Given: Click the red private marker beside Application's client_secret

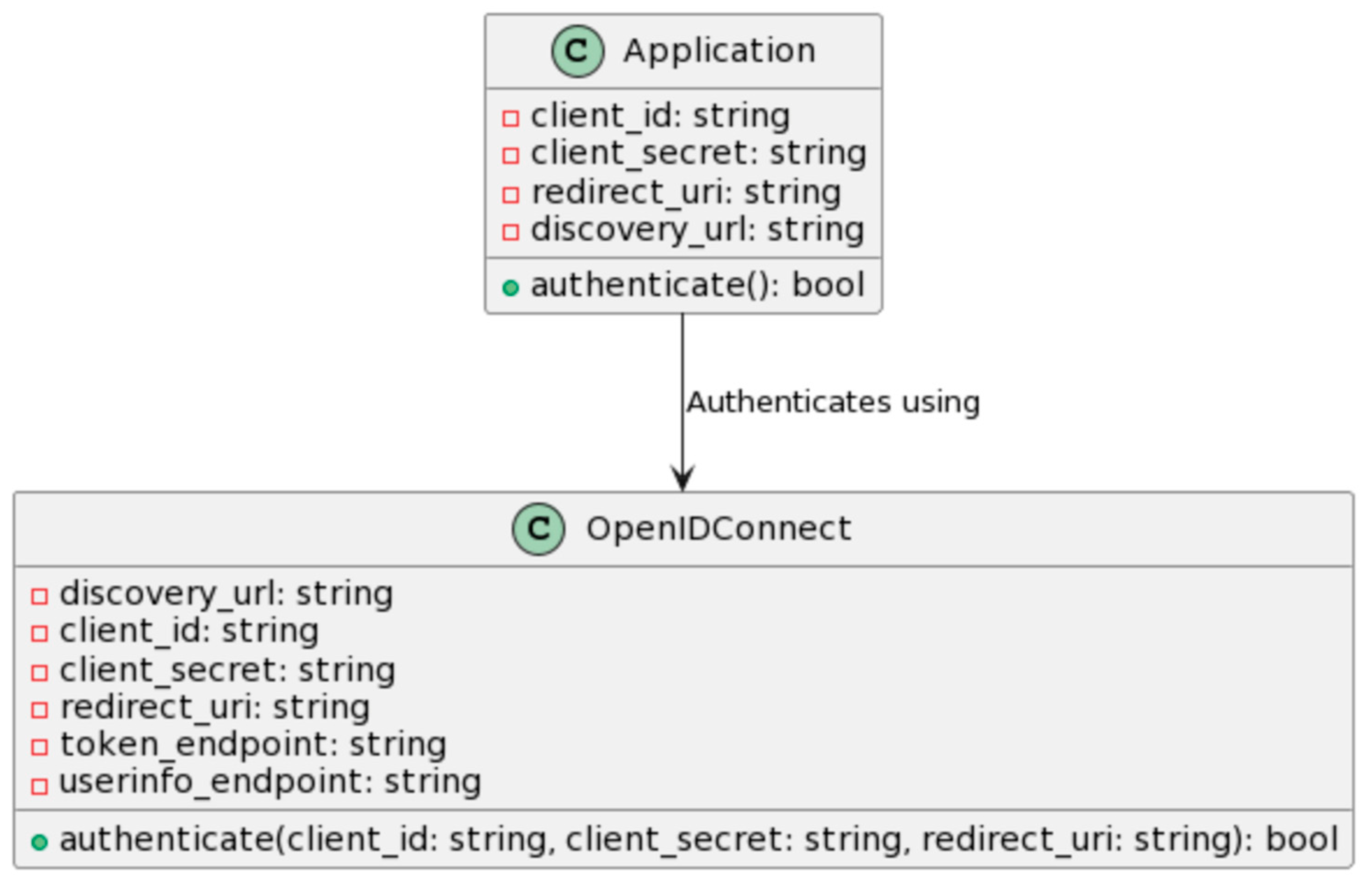Looking at the screenshot, I should click(x=510, y=156).
